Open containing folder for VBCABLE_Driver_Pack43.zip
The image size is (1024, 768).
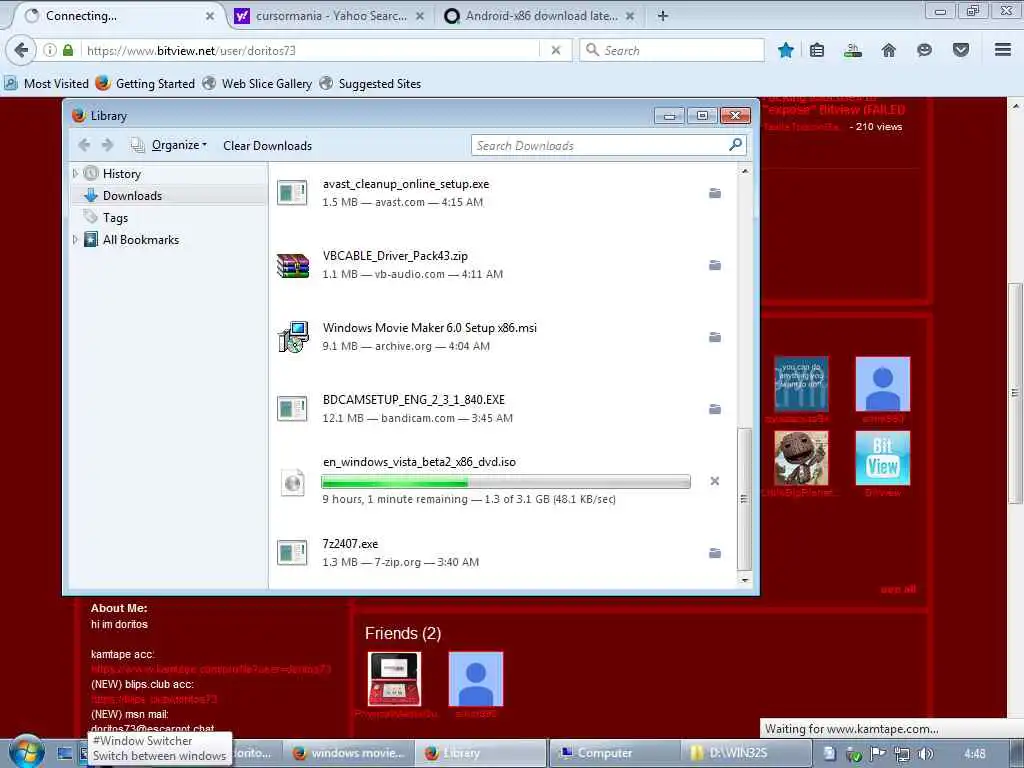pyautogui.click(x=714, y=265)
